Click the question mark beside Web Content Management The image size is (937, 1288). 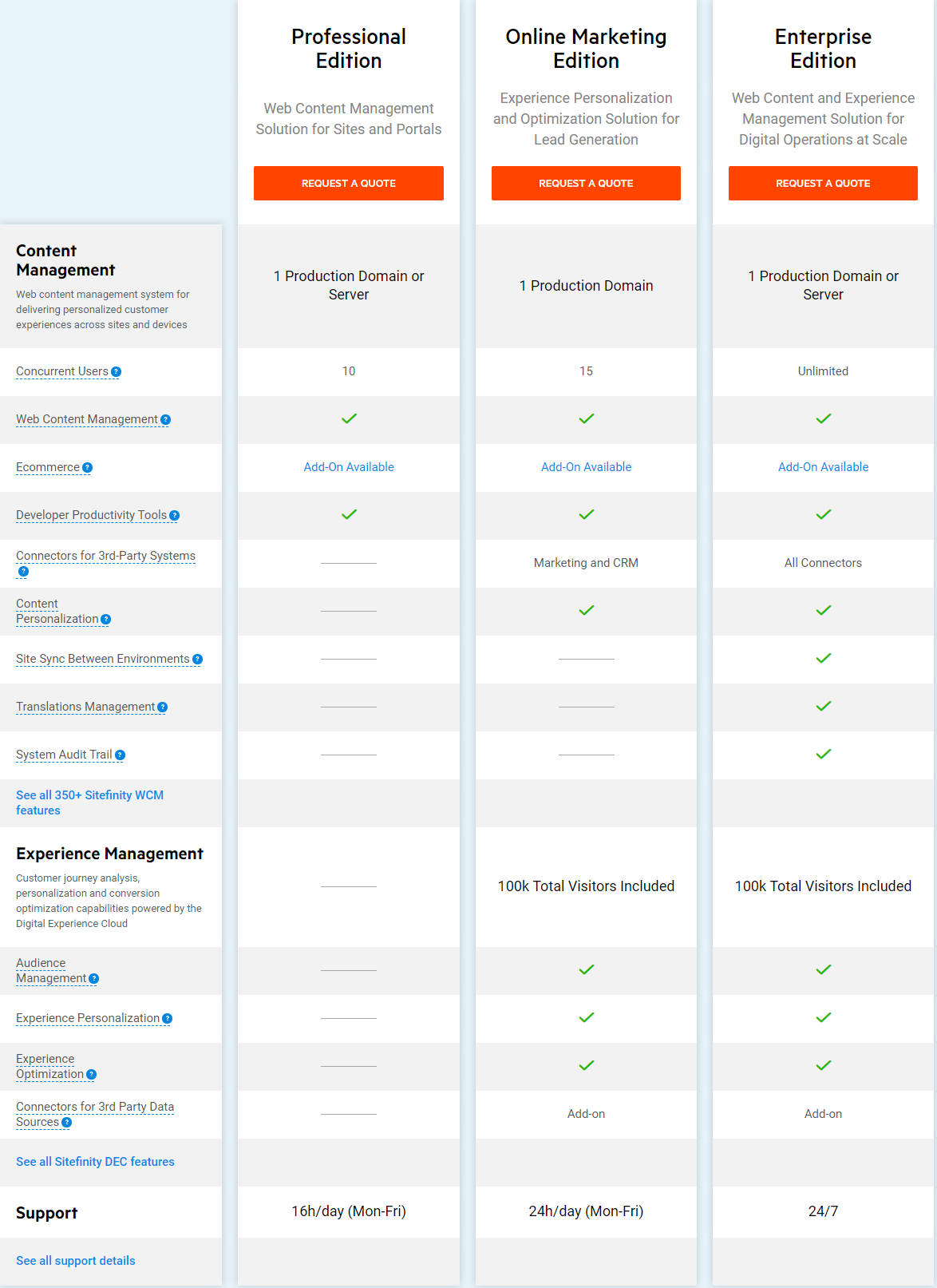pos(165,419)
